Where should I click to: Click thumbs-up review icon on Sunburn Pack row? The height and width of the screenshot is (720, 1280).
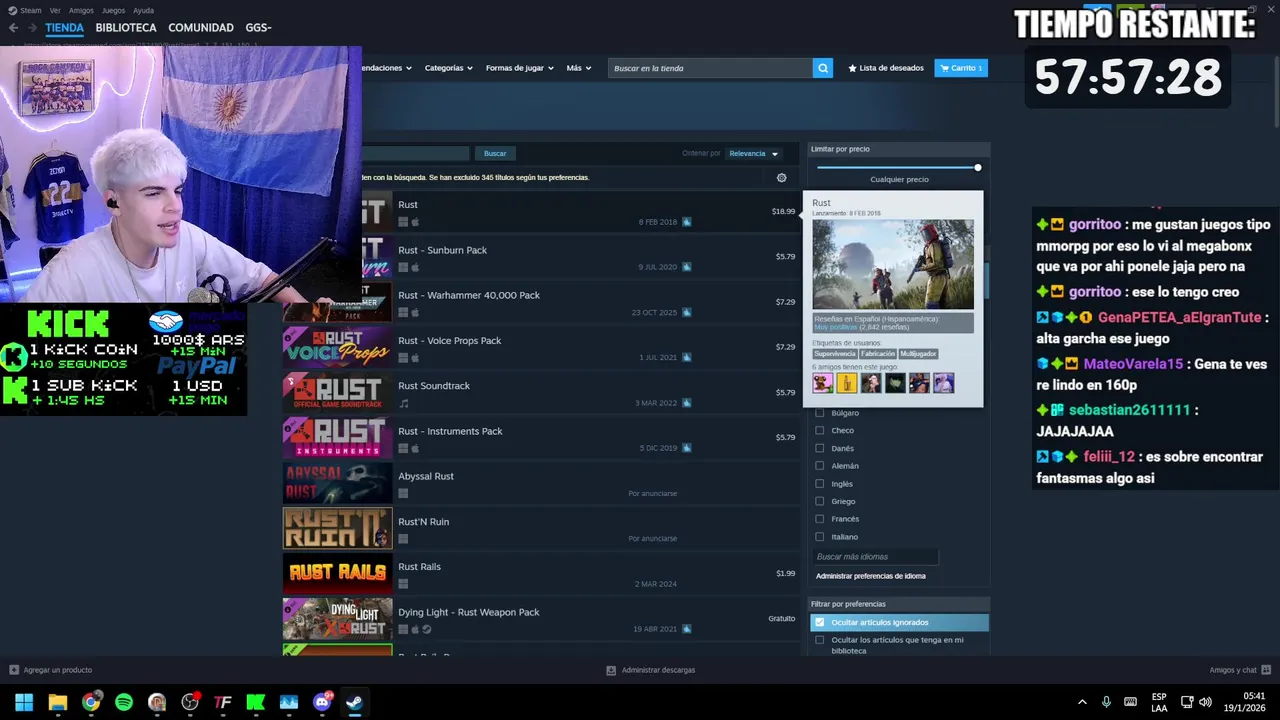(687, 267)
